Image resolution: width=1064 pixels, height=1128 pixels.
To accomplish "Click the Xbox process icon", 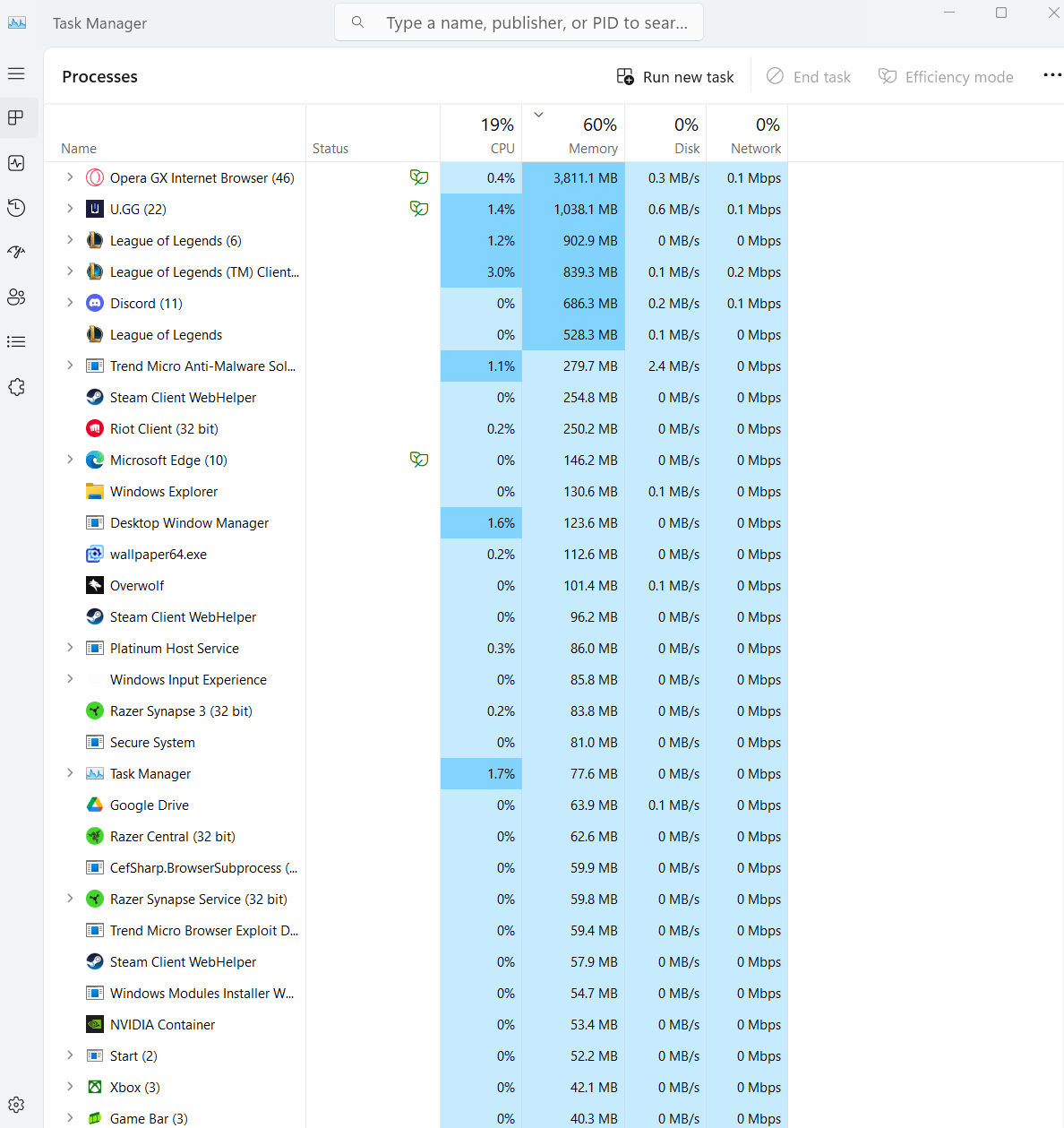I will click(95, 1087).
